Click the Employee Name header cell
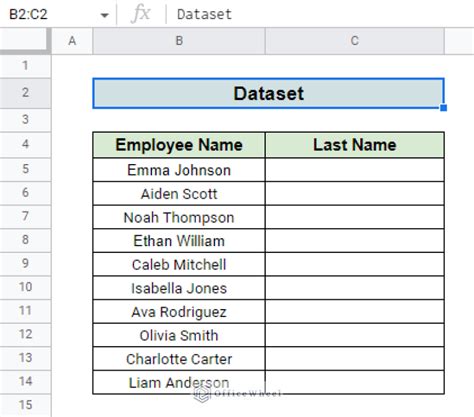 coord(179,145)
